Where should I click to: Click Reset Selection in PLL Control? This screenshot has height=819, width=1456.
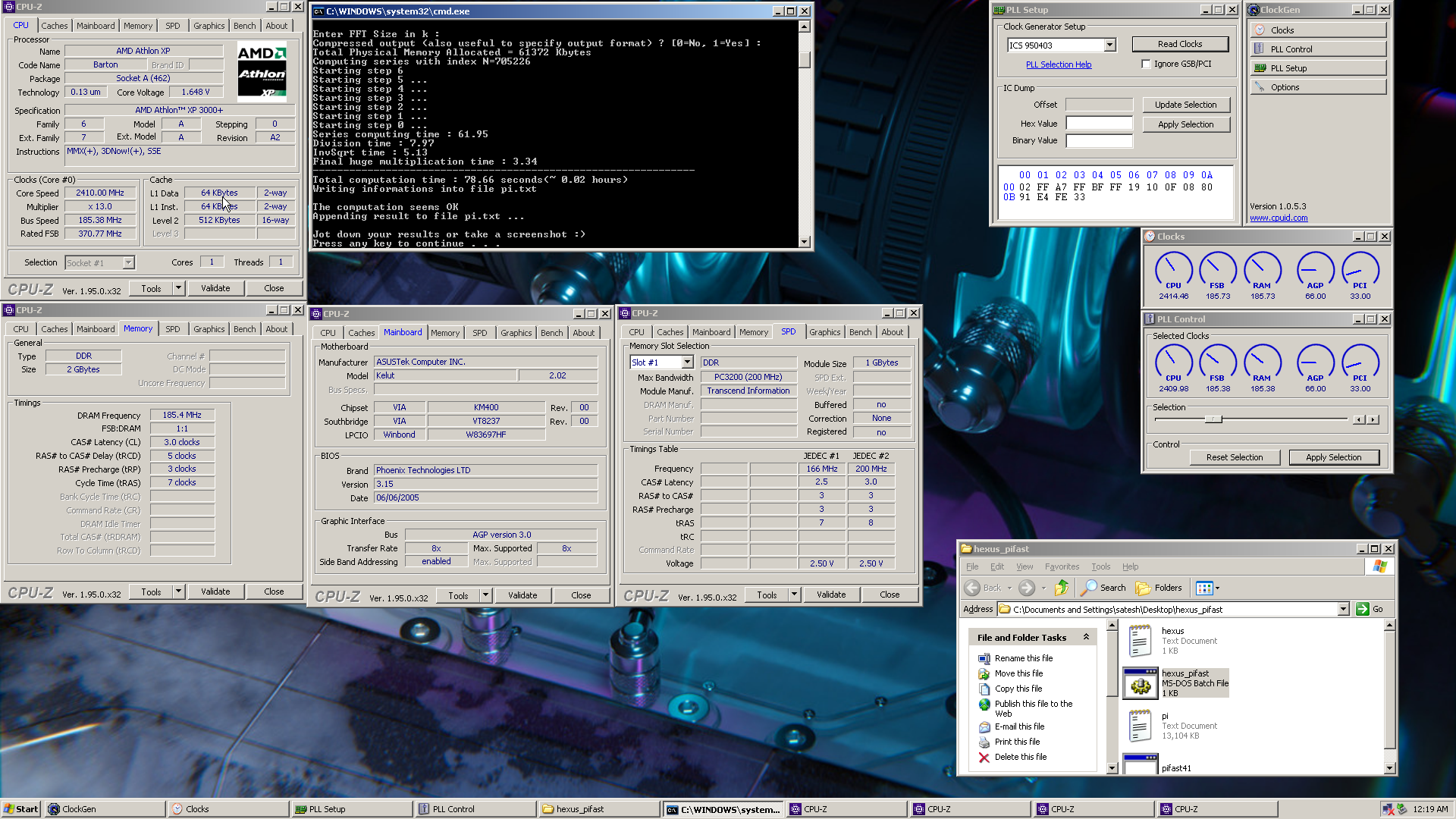click(1235, 457)
